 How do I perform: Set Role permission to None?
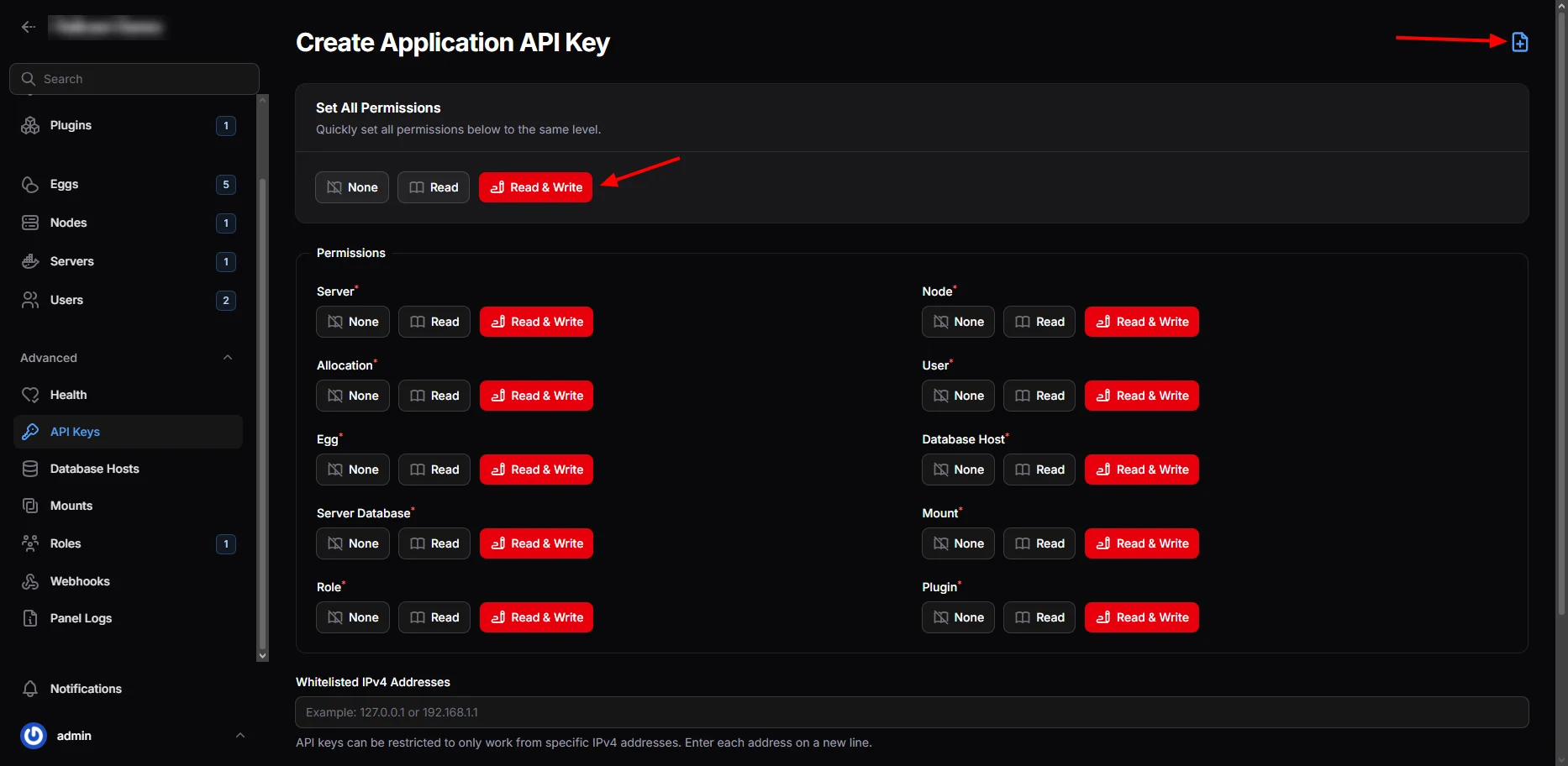tap(353, 617)
